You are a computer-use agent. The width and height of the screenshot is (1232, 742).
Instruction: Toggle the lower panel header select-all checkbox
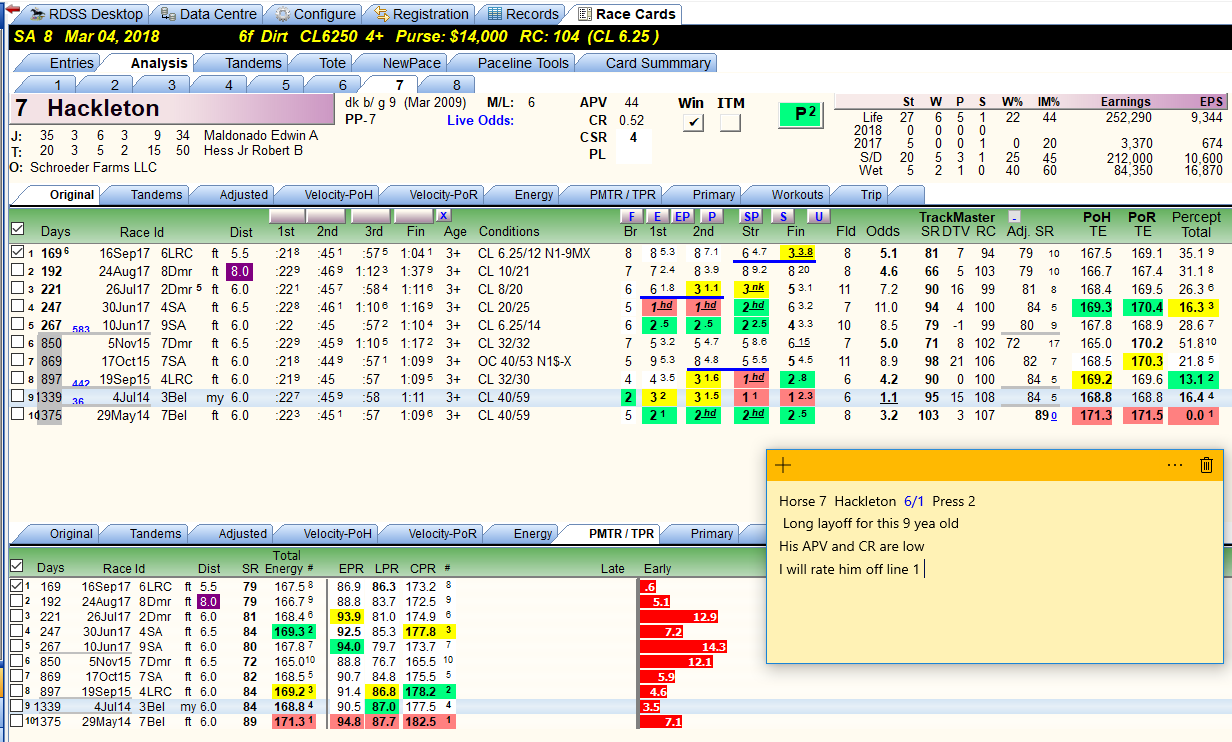17,567
